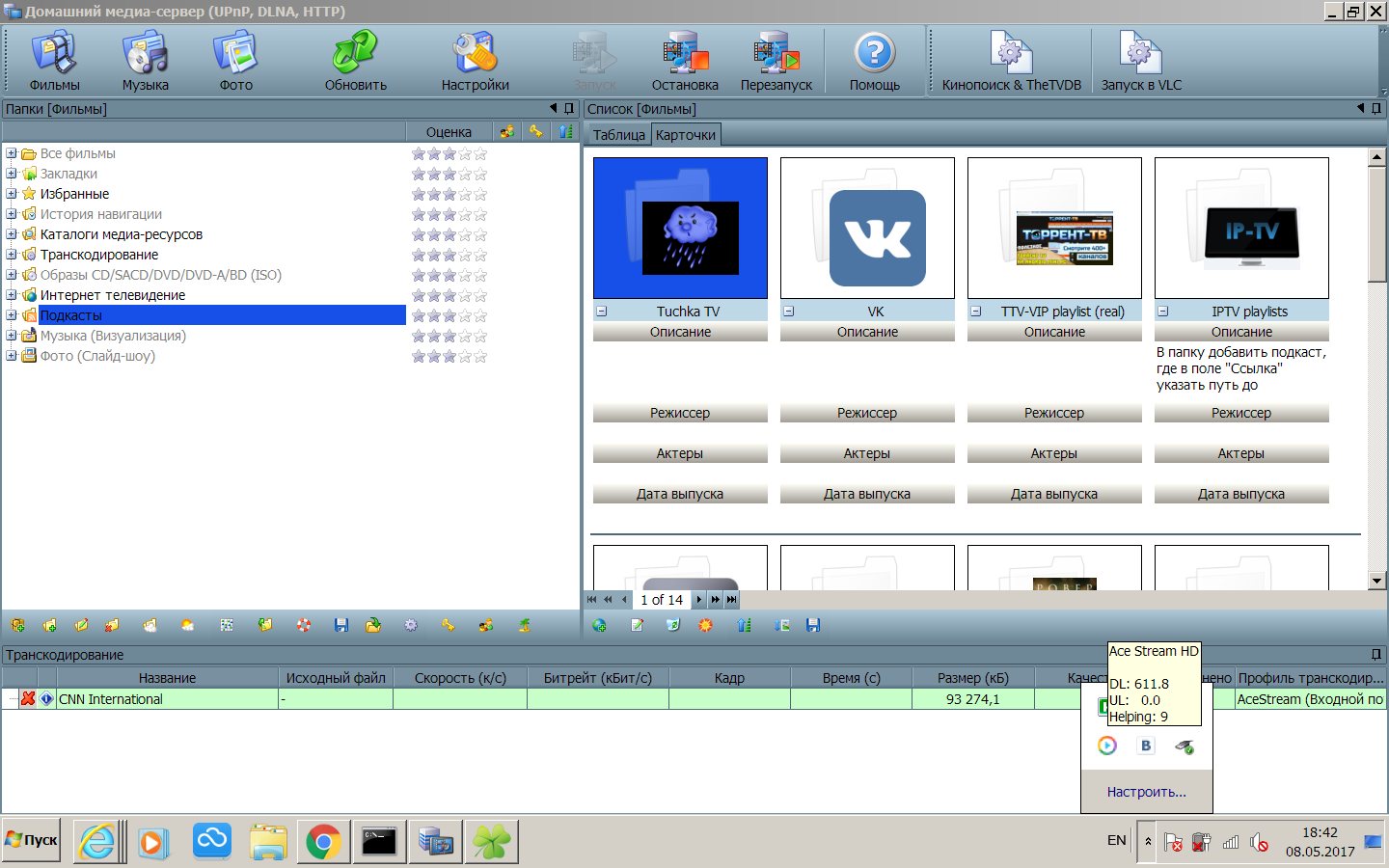Switch to the Карточки tab
Viewport: 1389px width, 868px height.
686,135
